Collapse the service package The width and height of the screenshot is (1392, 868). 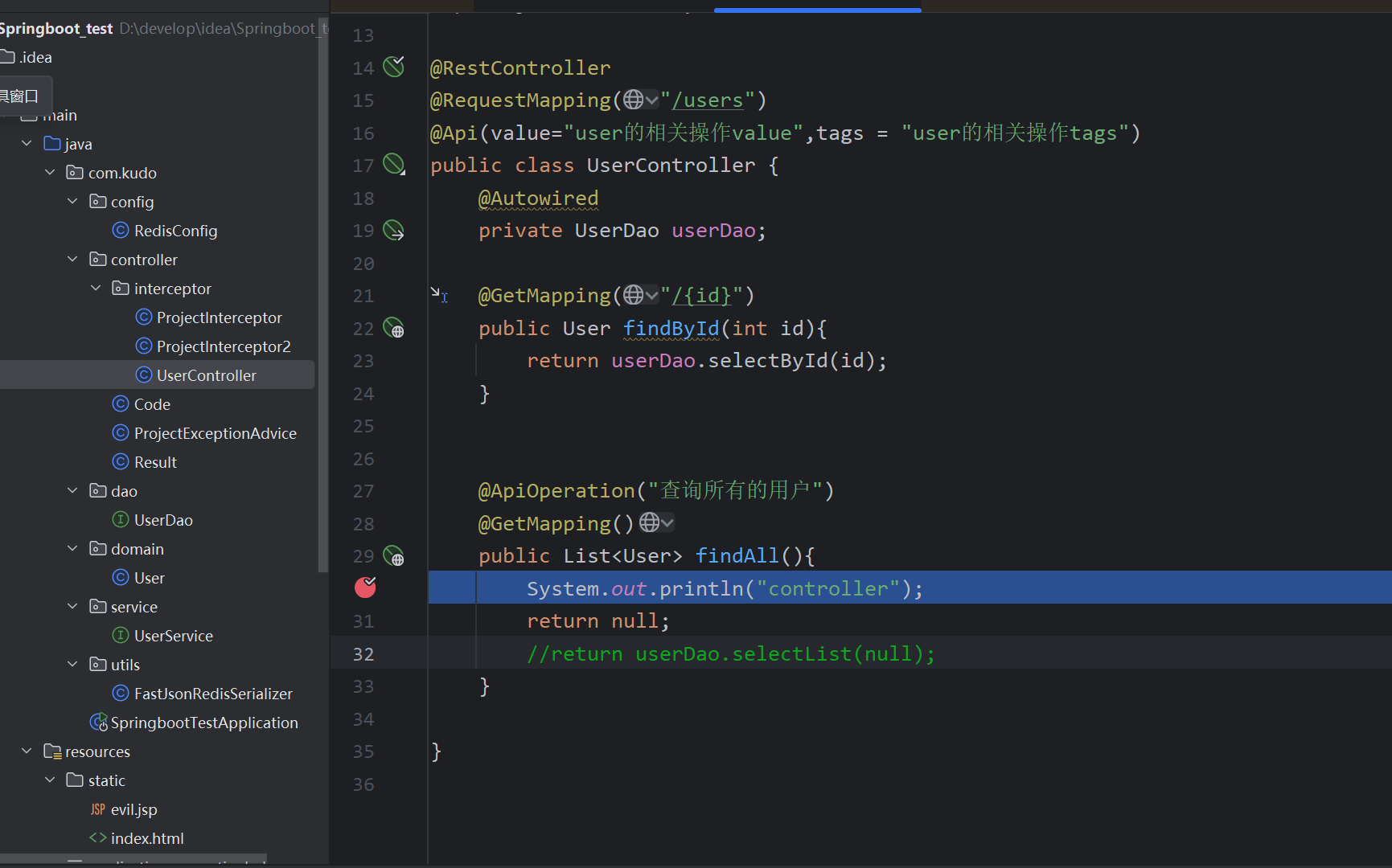point(73,607)
